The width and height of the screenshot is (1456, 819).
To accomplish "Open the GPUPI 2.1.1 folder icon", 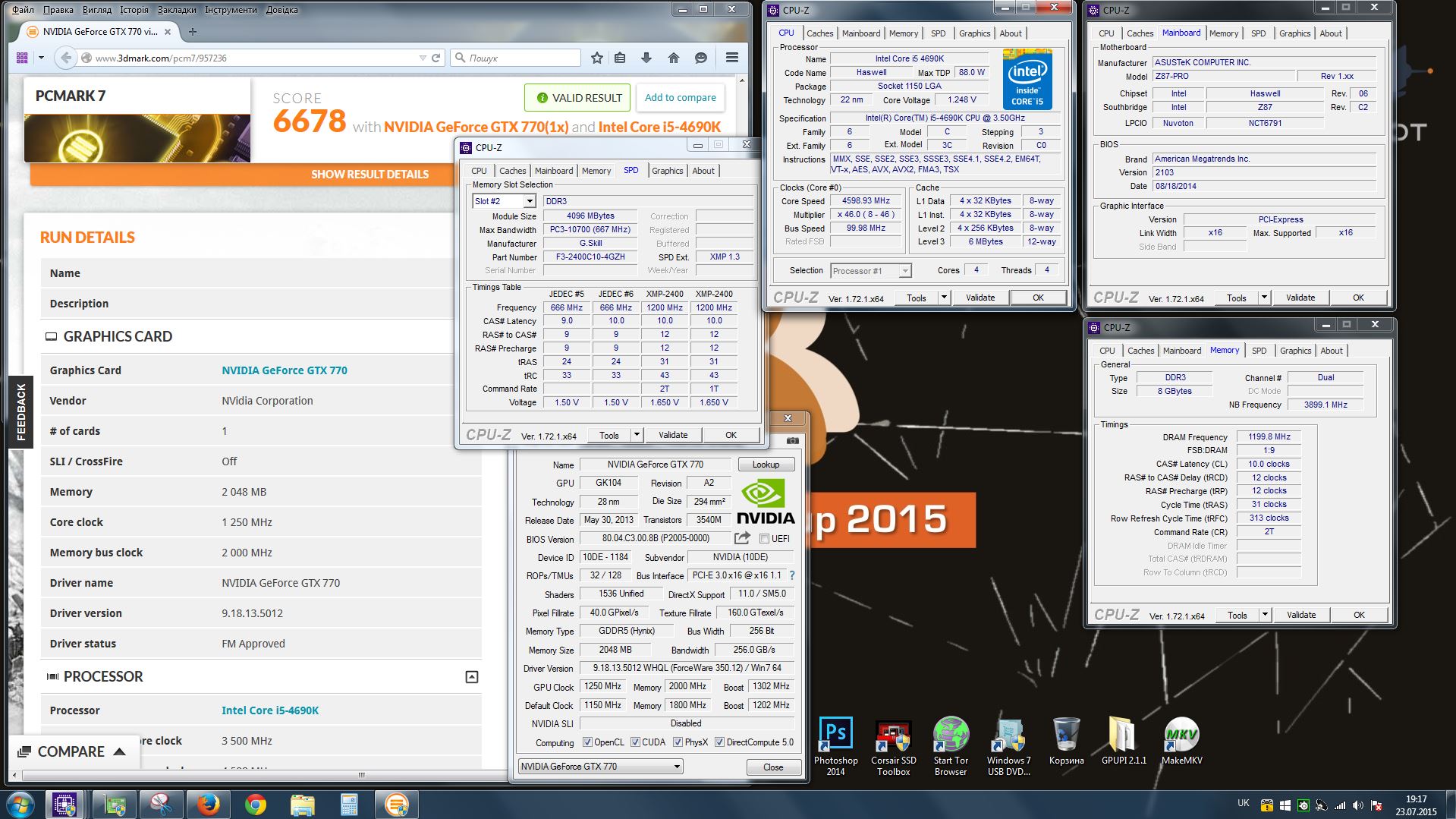I will point(1124,742).
